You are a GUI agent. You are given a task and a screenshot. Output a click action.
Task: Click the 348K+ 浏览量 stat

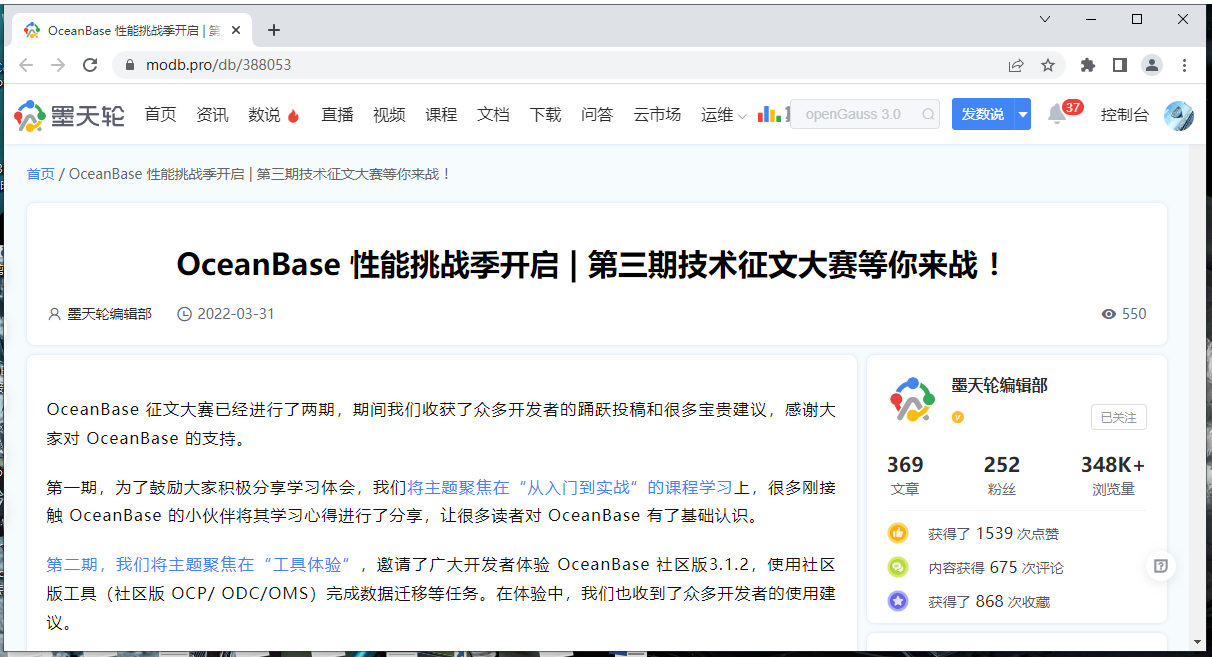click(1113, 476)
